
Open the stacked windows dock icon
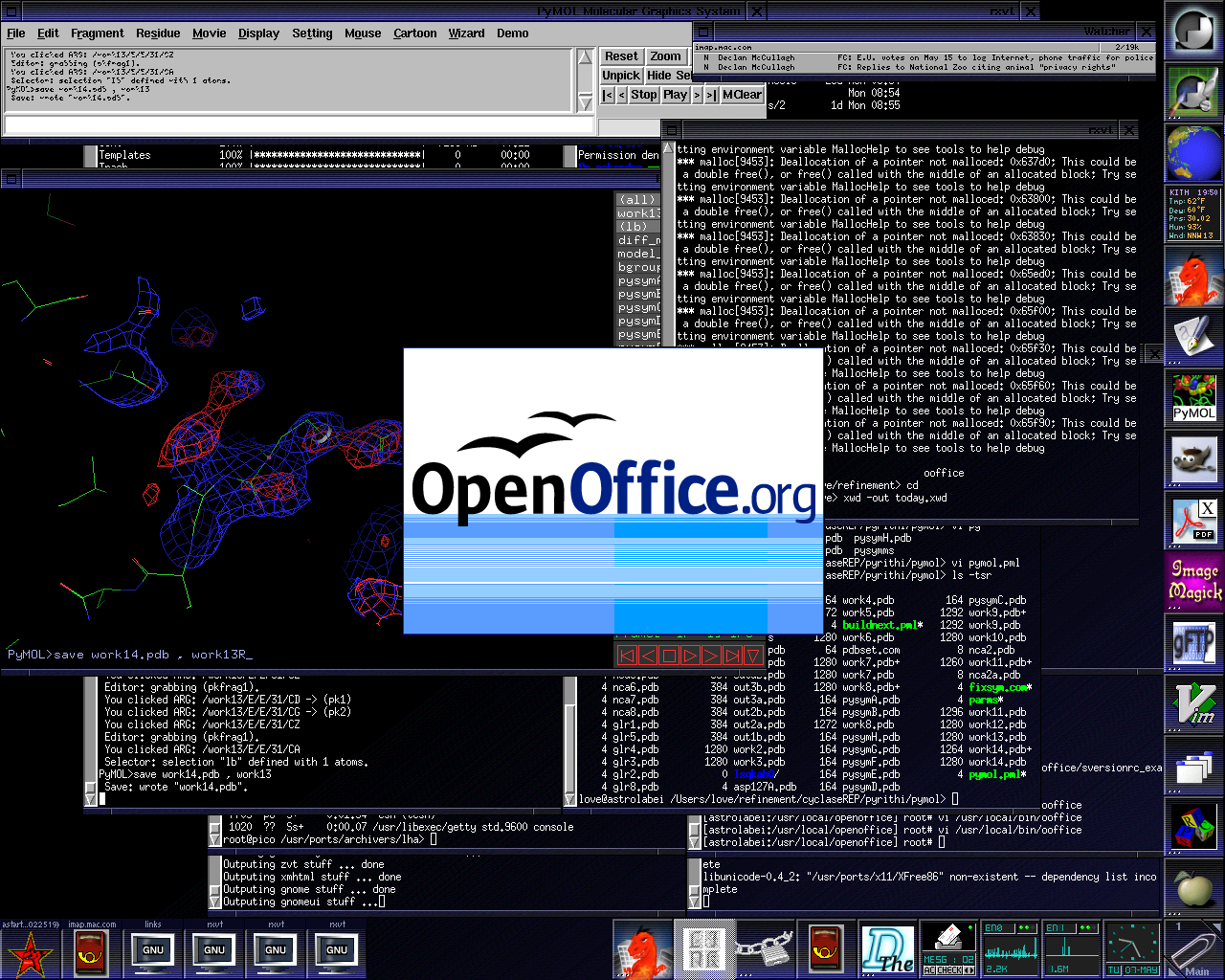[x=1194, y=766]
